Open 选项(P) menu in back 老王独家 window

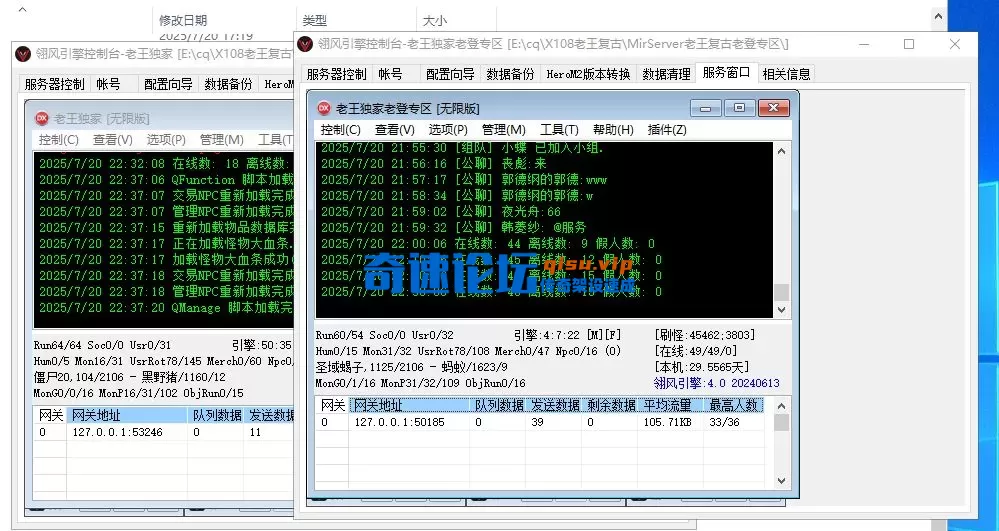point(166,140)
